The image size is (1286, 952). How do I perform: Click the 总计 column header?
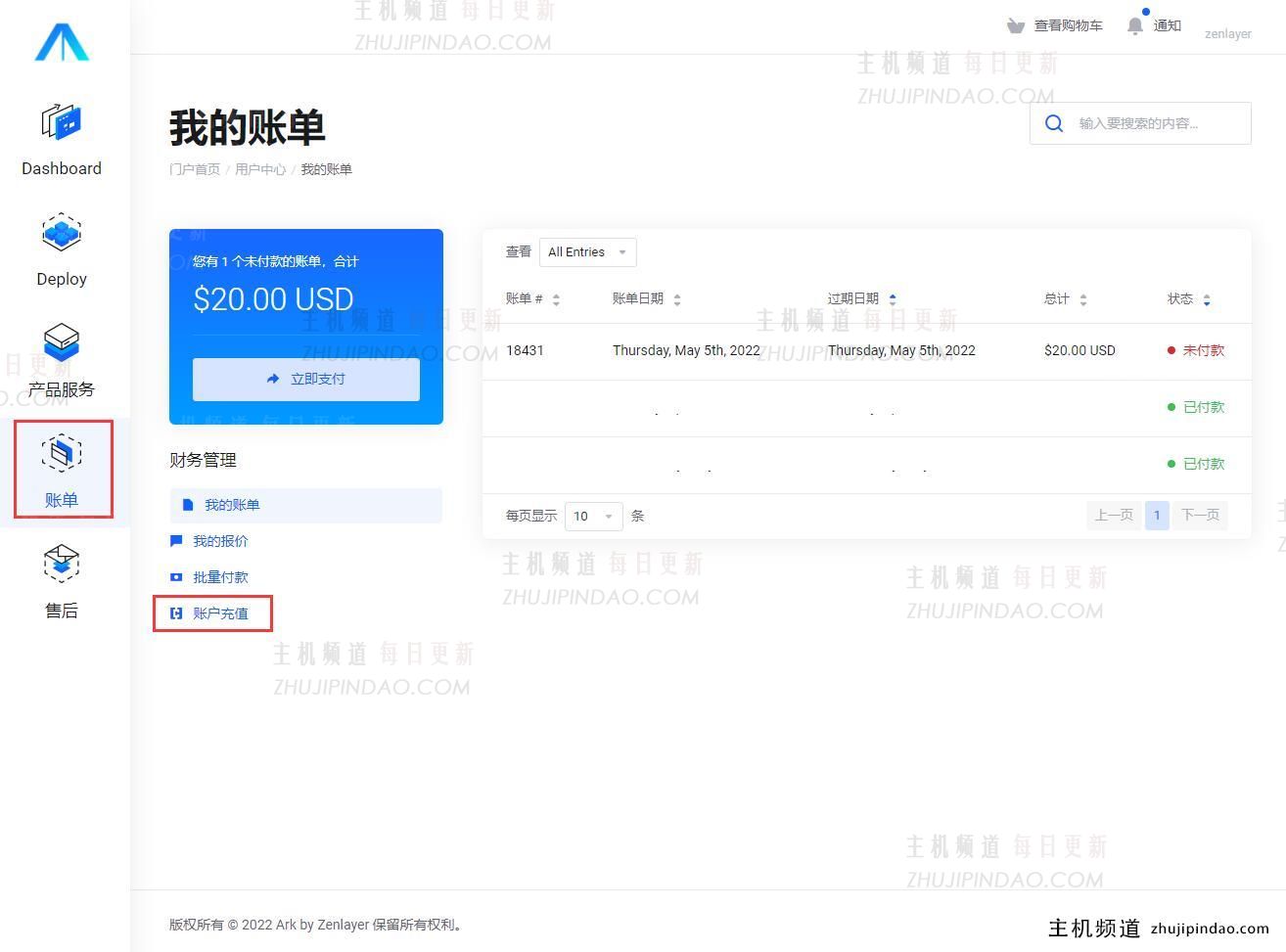click(x=1057, y=298)
